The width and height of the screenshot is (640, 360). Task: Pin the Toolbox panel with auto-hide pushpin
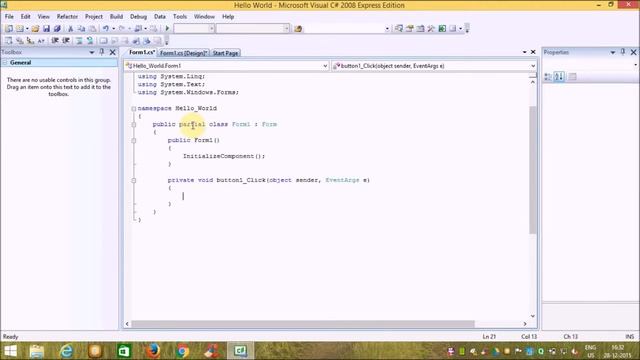click(102, 52)
